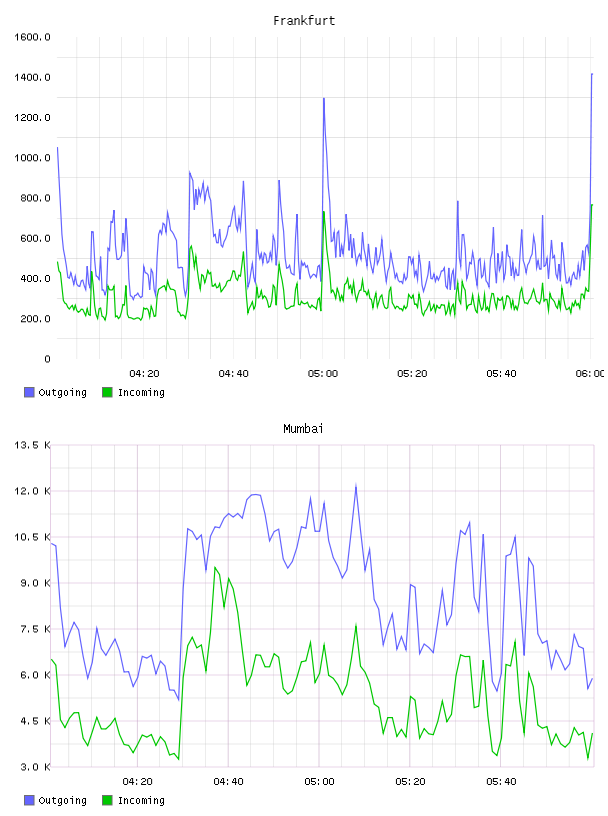The image size is (608, 816).
Task: Click the 6.0 K y-axis label in Mumbai chart
Action: click(35, 675)
